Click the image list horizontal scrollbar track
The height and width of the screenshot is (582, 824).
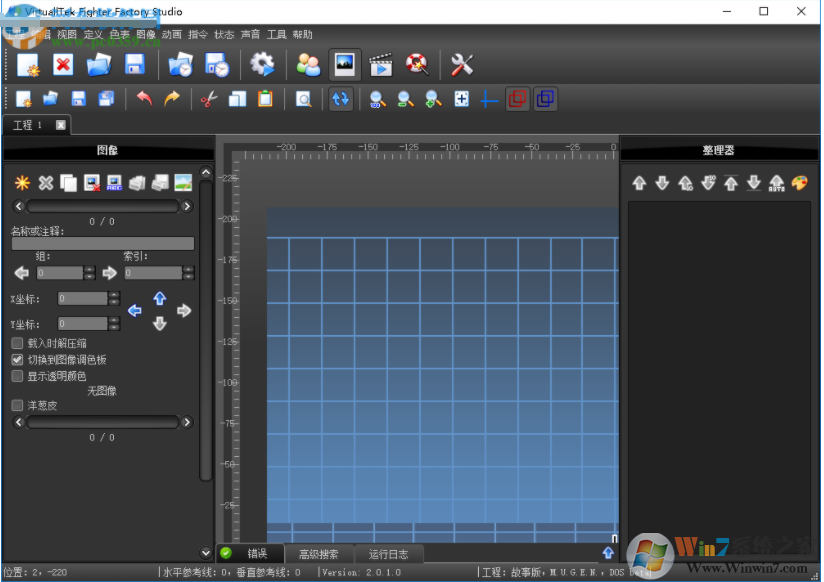[102, 206]
